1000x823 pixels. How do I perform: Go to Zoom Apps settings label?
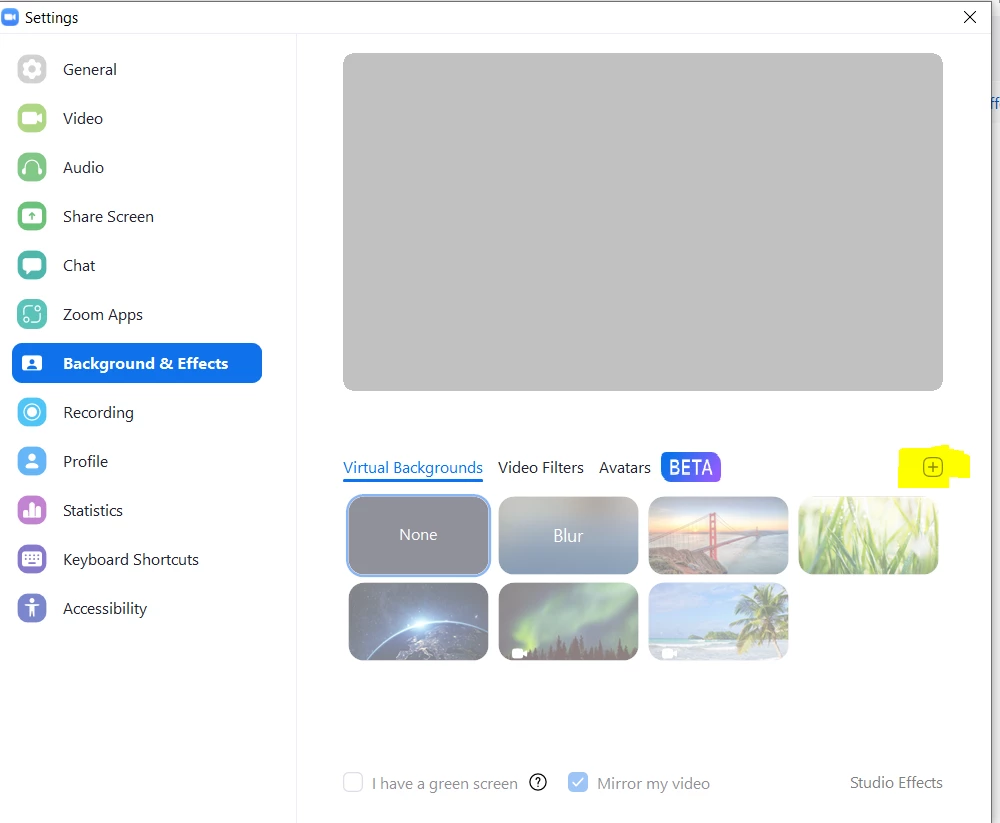click(103, 315)
